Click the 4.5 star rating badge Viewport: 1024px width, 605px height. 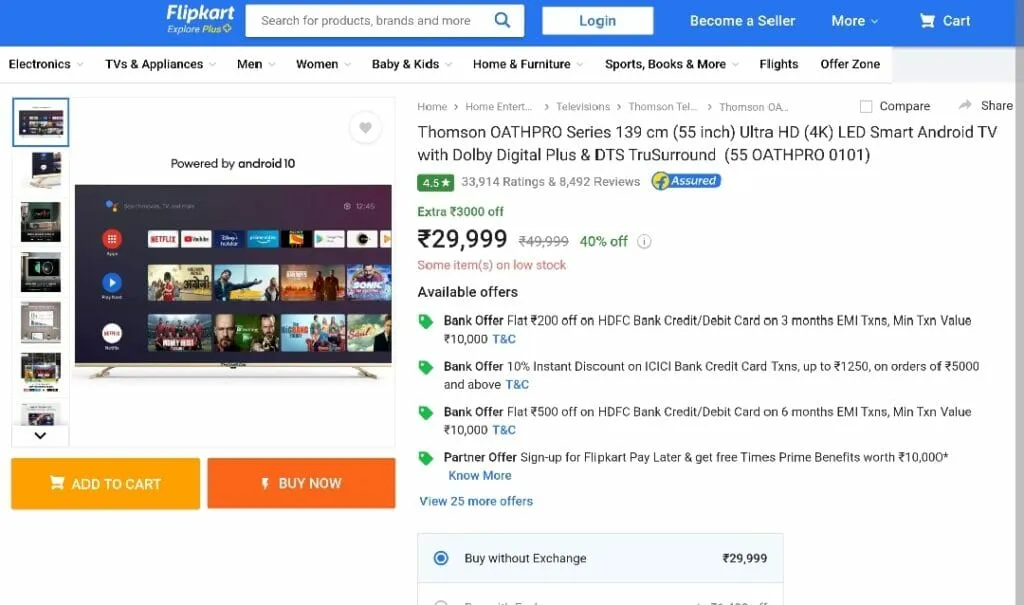[x=436, y=182]
